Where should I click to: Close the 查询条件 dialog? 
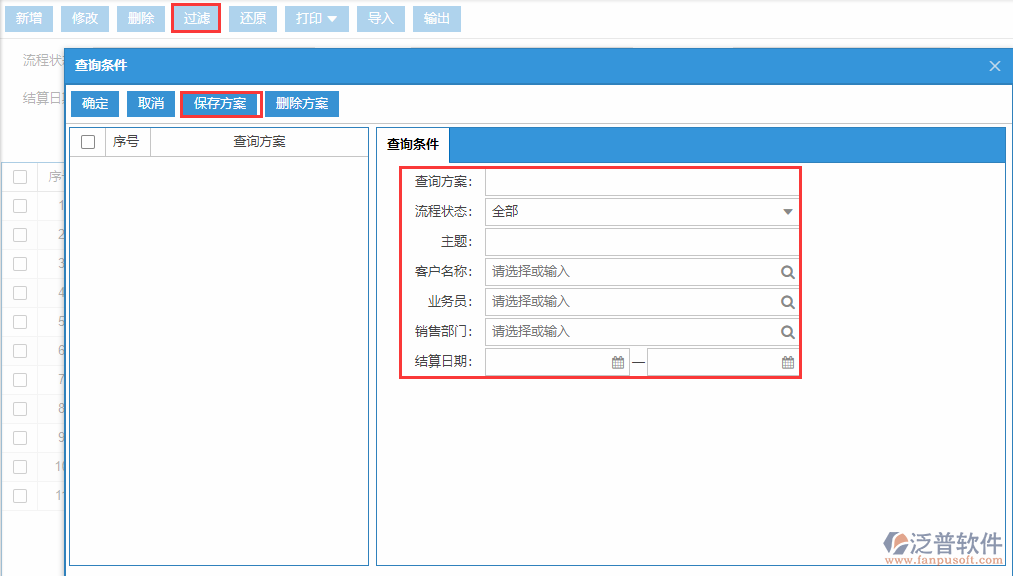coord(994,65)
